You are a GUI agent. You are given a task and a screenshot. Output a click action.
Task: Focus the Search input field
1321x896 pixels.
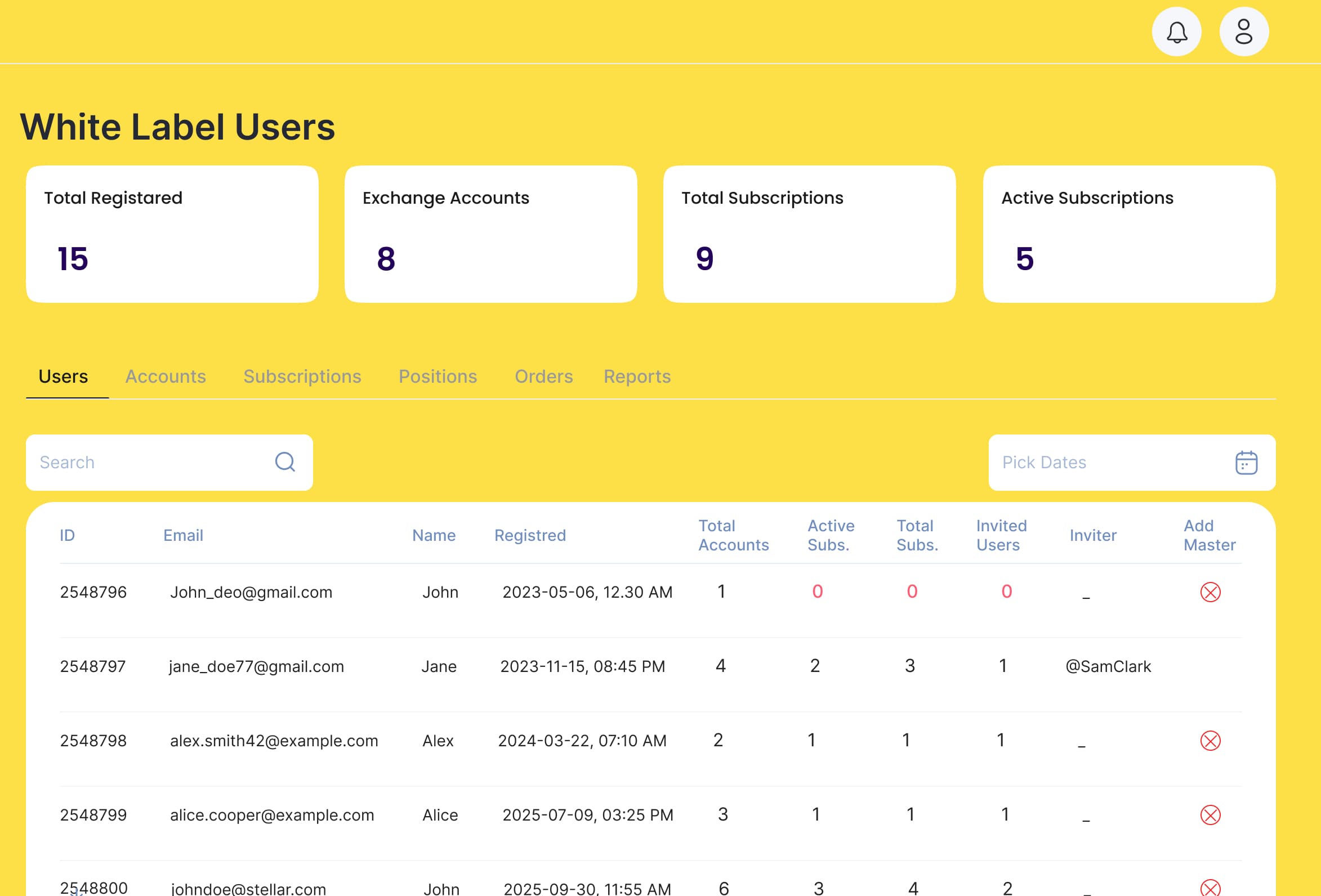(169, 463)
